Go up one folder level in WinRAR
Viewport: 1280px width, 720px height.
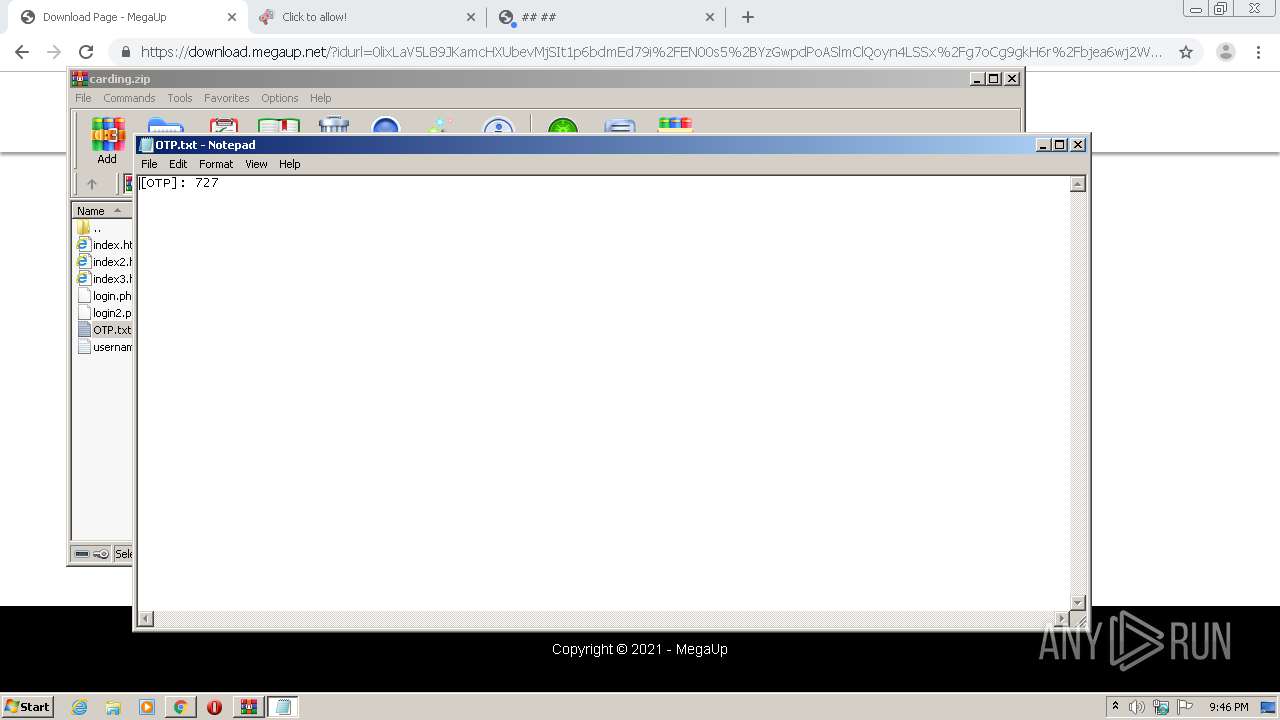[92, 184]
